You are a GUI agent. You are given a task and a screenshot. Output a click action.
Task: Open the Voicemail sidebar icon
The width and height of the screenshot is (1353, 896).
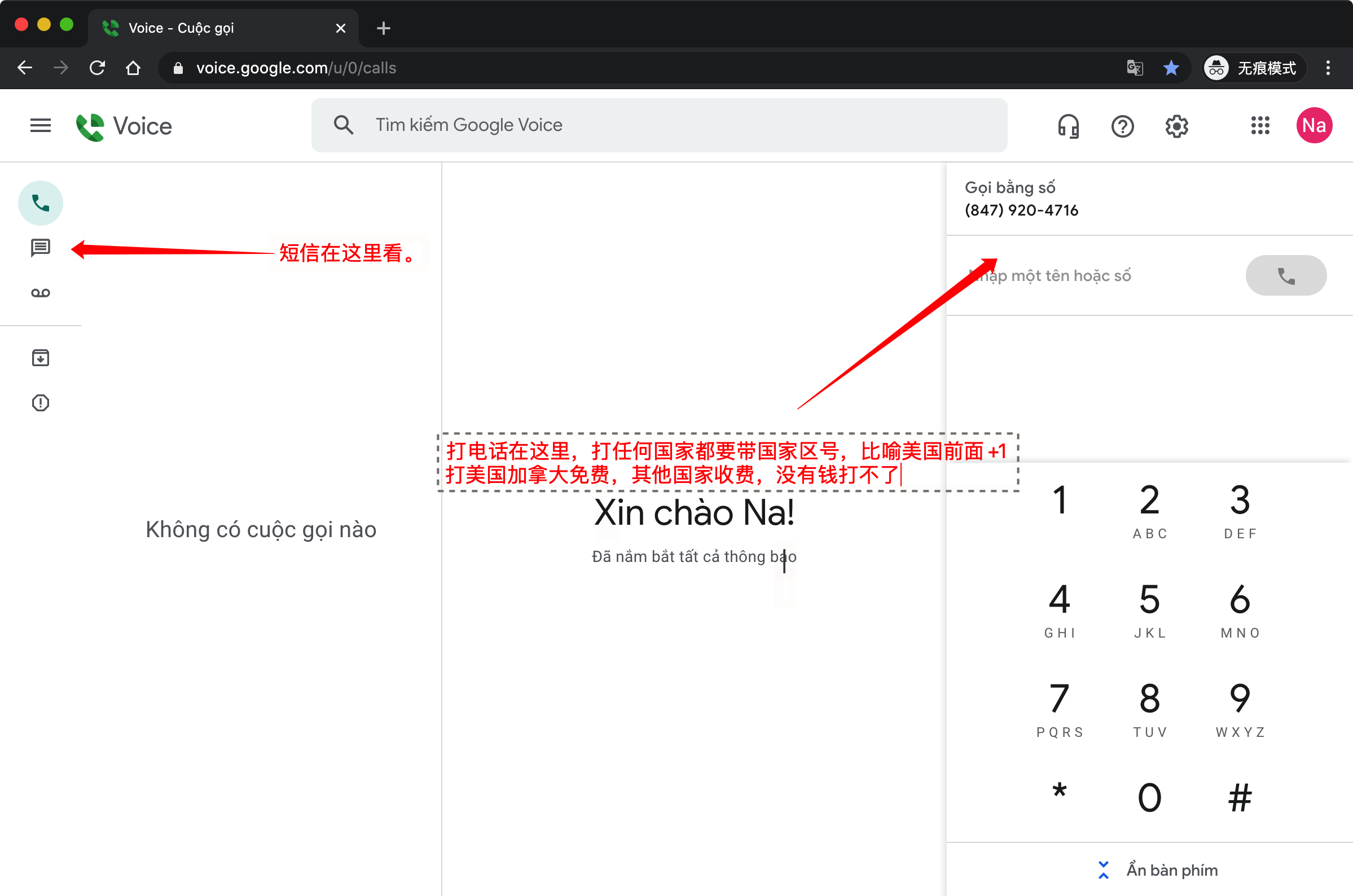click(41, 293)
